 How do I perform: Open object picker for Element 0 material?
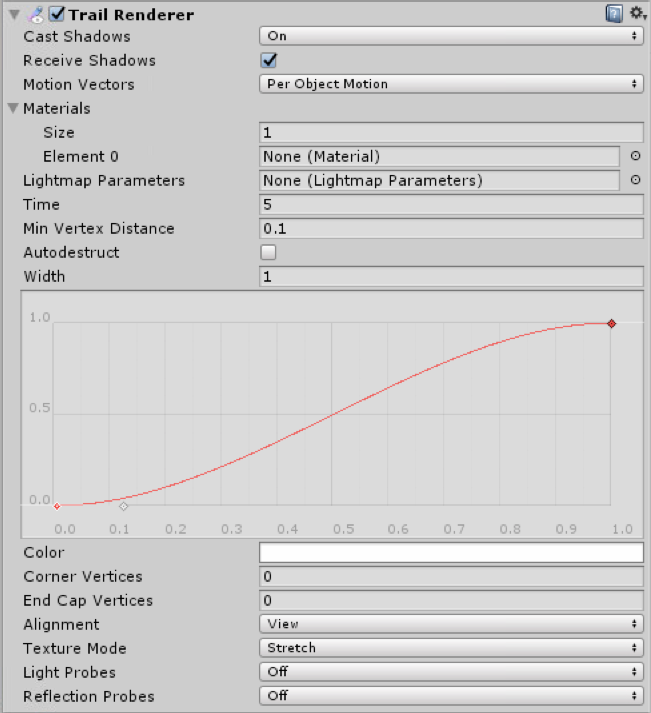pyautogui.click(x=635, y=156)
